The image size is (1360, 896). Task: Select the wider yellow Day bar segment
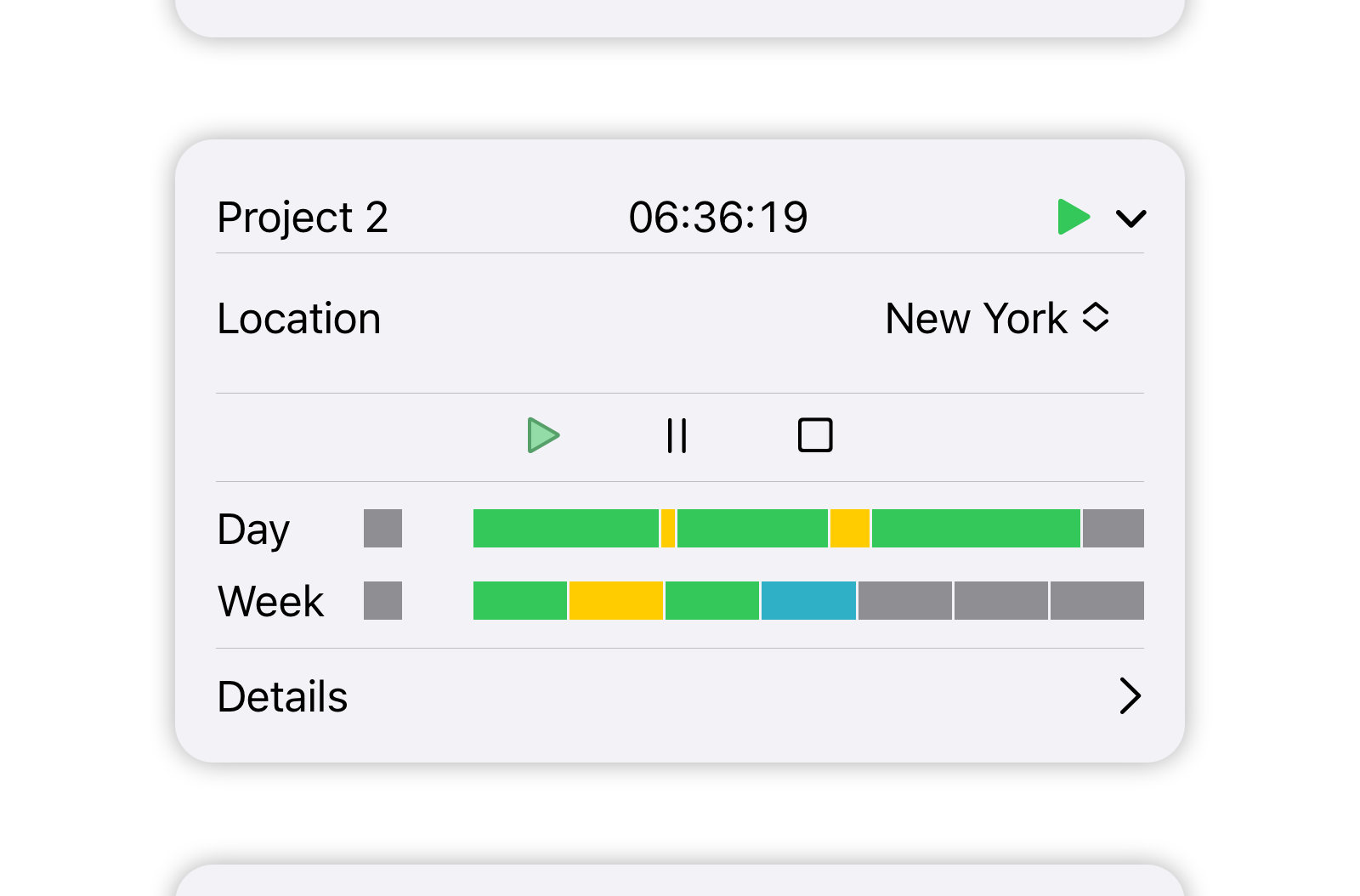pos(850,529)
